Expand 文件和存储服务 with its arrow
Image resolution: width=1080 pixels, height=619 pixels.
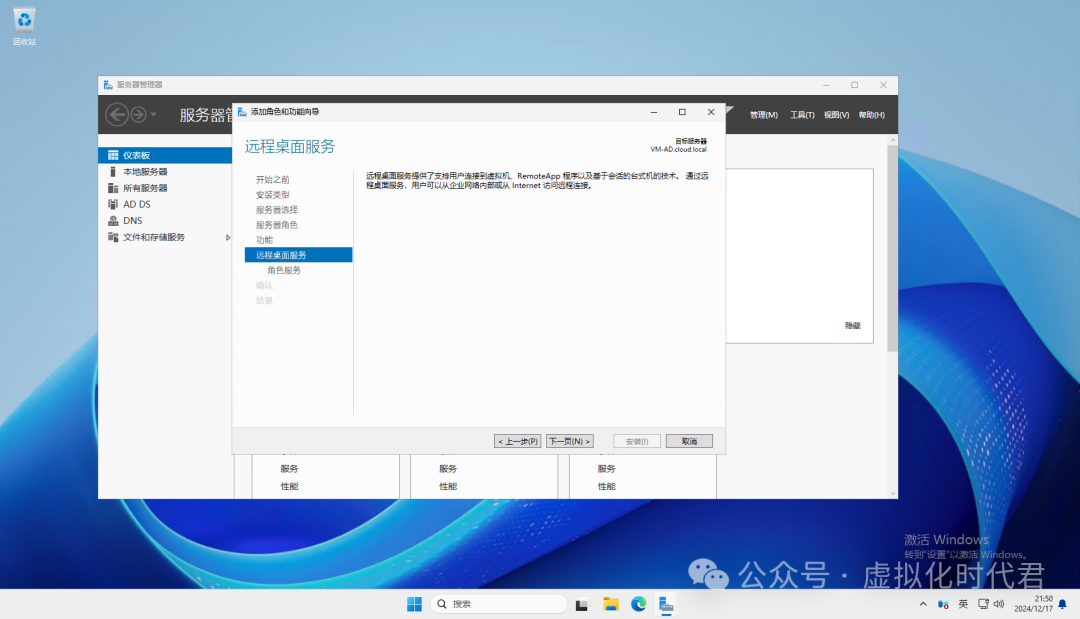pos(228,237)
